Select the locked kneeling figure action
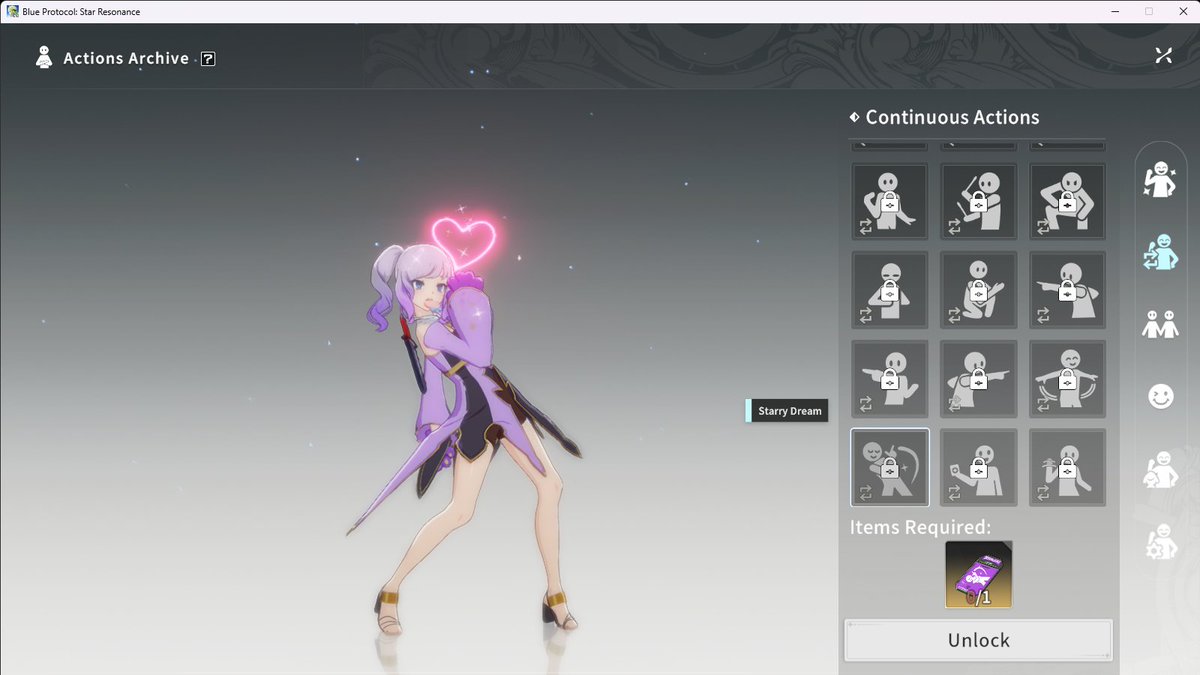 coord(979,290)
